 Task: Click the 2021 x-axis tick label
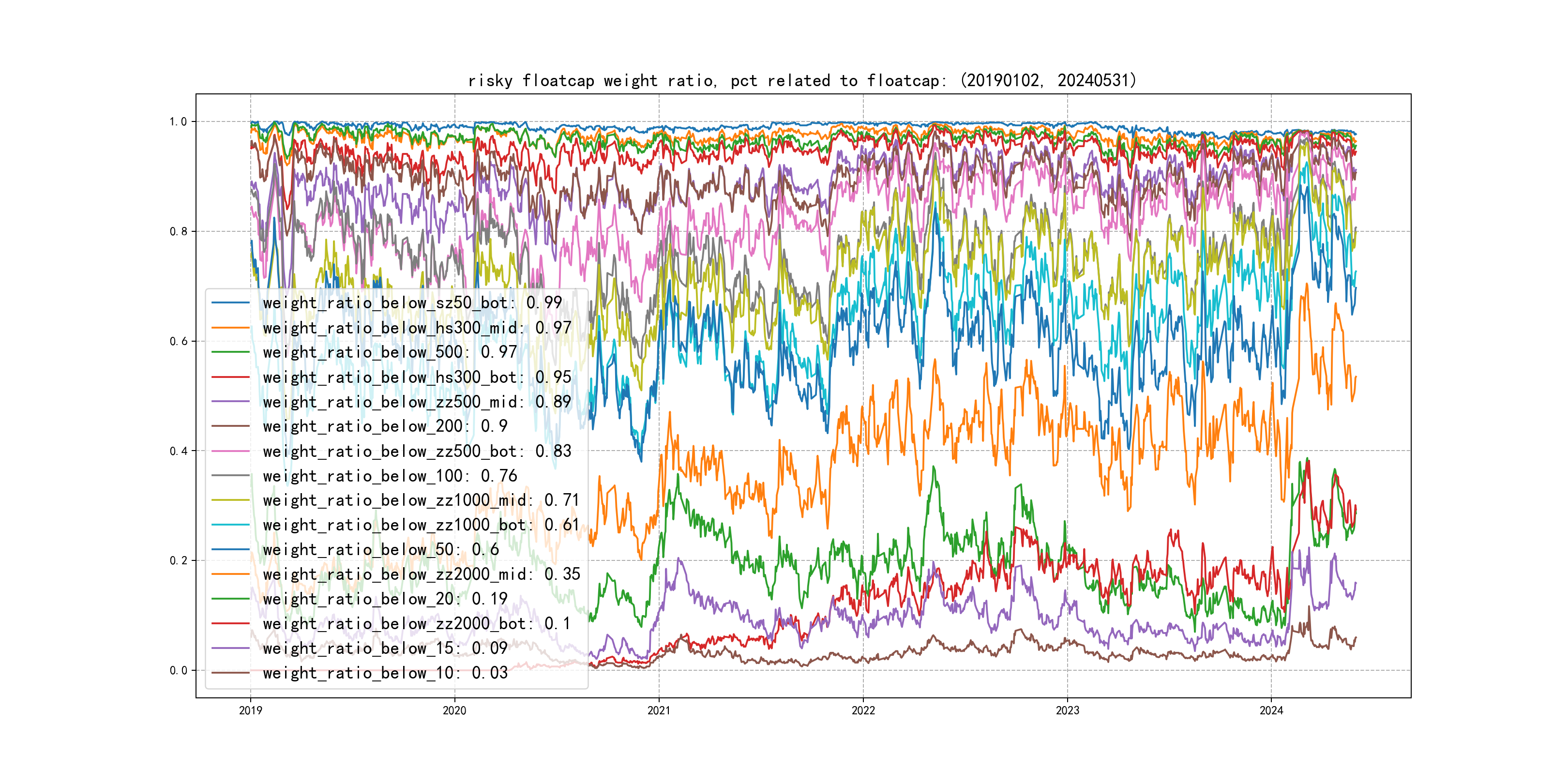pyautogui.click(x=659, y=710)
